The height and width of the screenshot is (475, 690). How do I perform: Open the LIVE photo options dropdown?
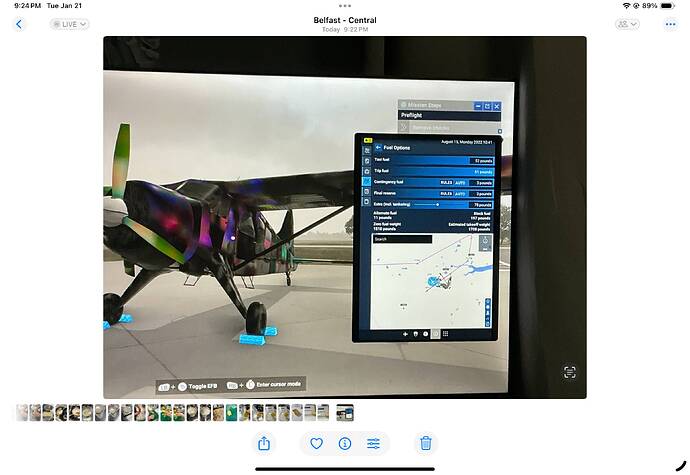tap(70, 24)
